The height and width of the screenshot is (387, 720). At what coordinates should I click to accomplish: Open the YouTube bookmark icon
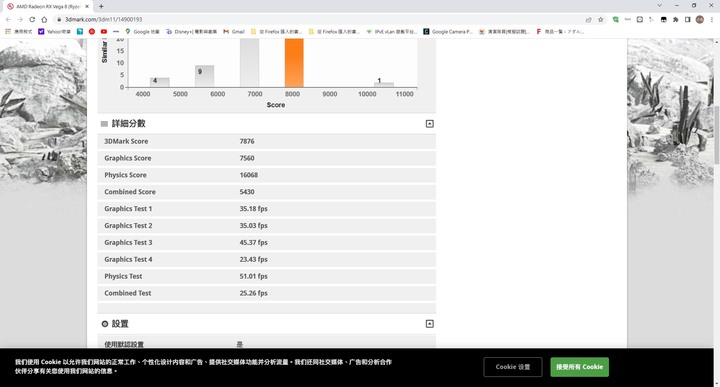pyautogui.click(x=104, y=32)
